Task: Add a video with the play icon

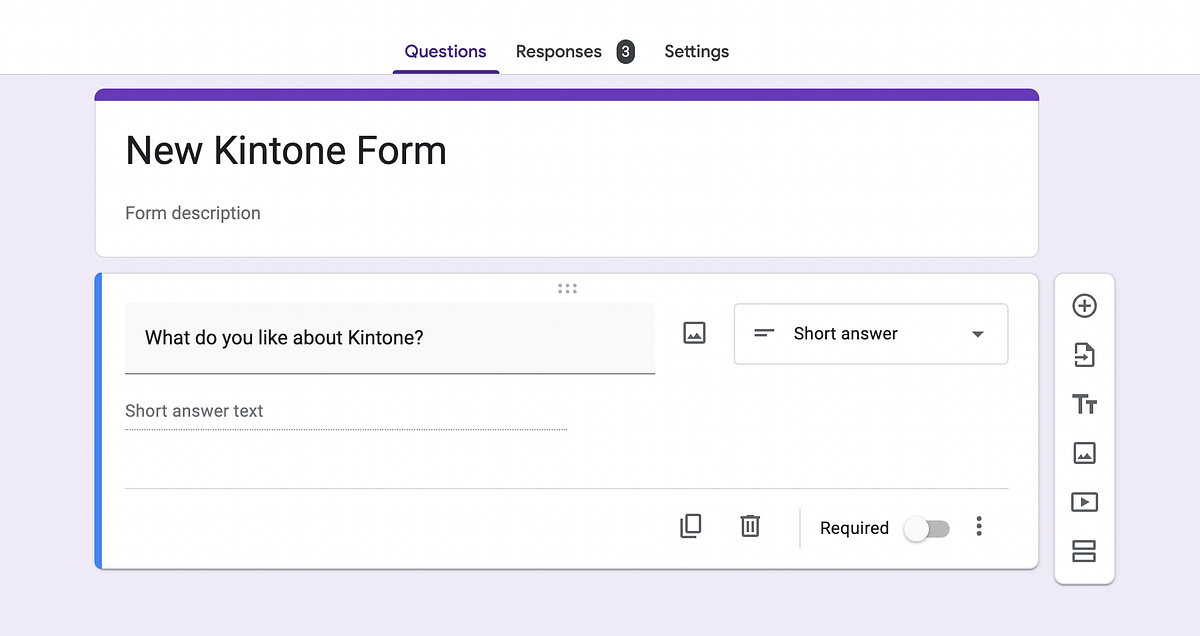Action: point(1085,502)
